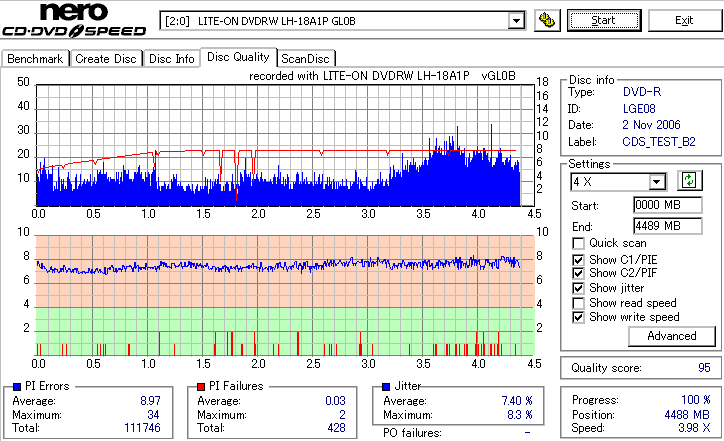Click PI Errors total 111746
Image resolution: width=724 pixels, height=441 pixels.
(142, 428)
